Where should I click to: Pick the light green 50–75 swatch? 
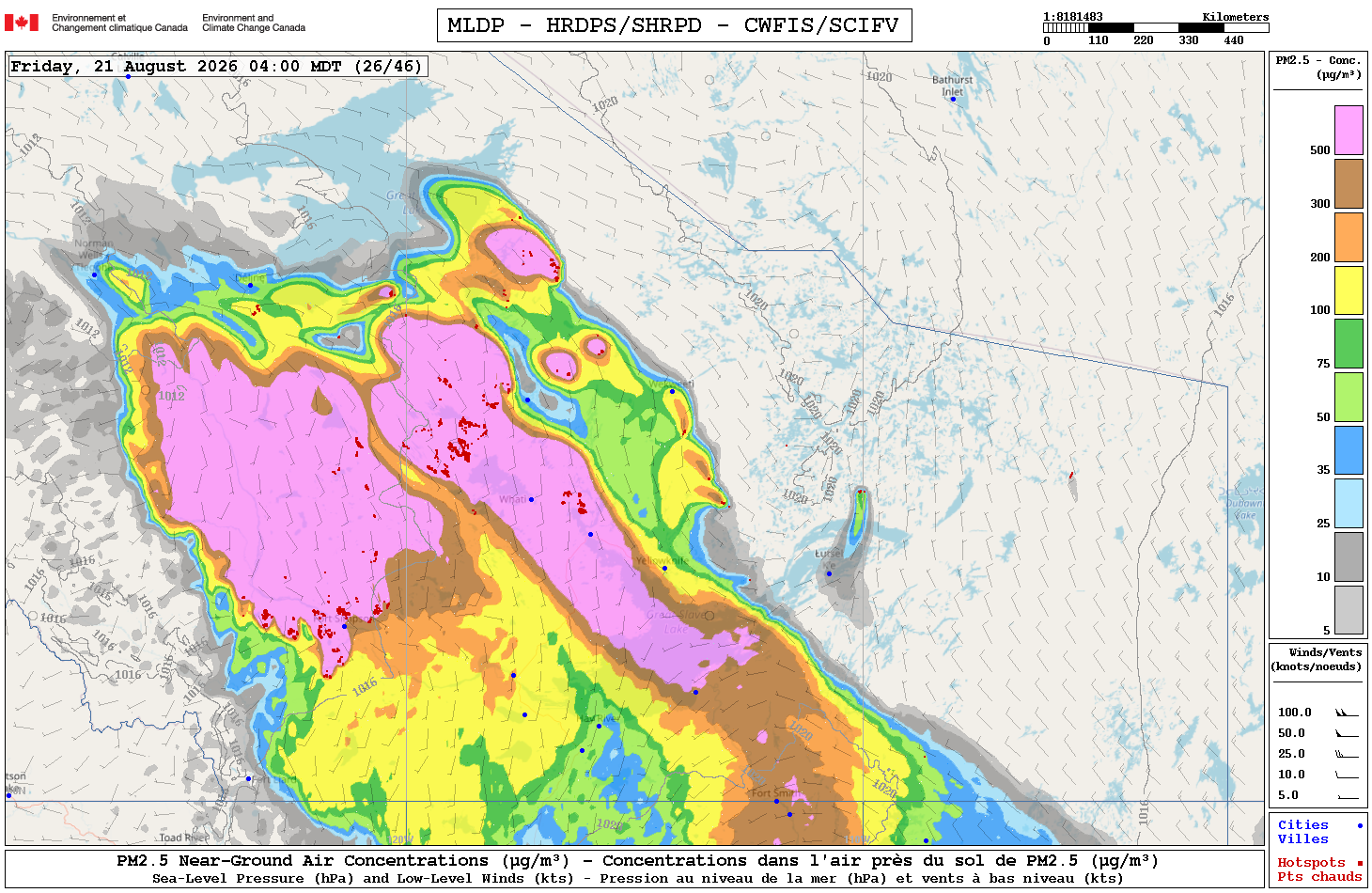tap(1349, 397)
